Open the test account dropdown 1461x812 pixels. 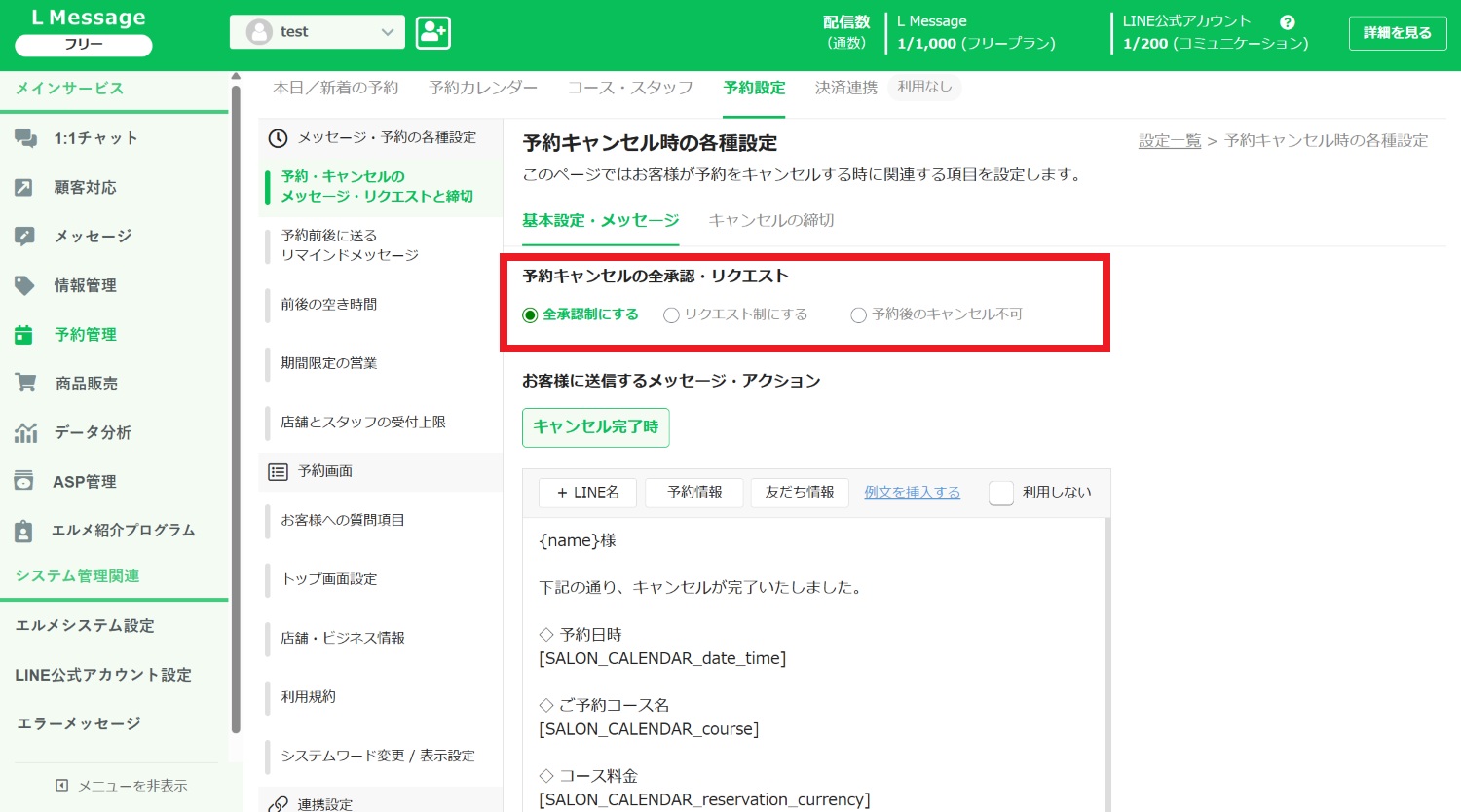pyautogui.click(x=318, y=32)
